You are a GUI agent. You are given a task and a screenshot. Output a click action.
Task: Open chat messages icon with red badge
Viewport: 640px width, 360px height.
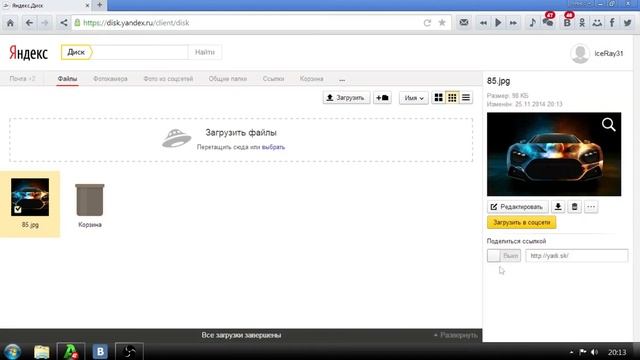[548, 22]
